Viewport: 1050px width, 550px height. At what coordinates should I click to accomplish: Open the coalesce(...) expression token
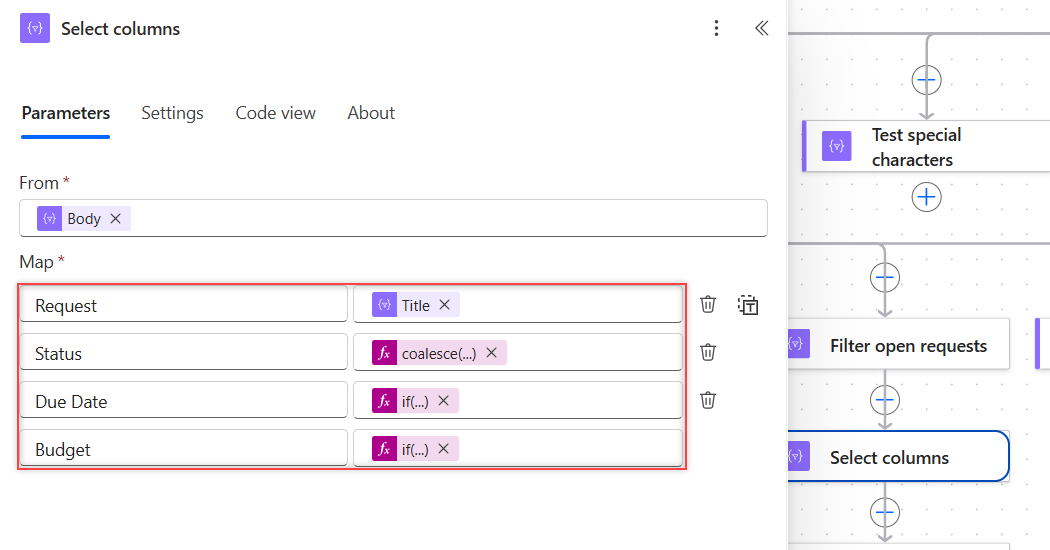click(439, 353)
